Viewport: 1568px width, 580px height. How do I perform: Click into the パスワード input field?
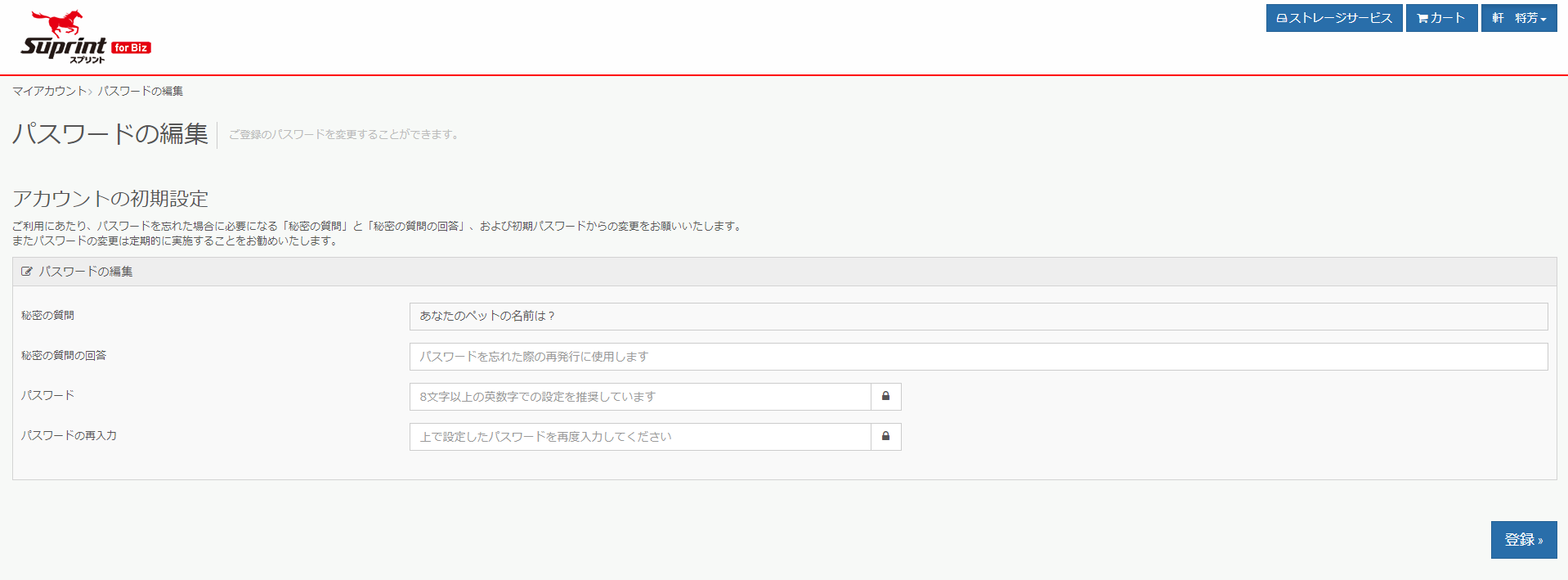click(639, 397)
